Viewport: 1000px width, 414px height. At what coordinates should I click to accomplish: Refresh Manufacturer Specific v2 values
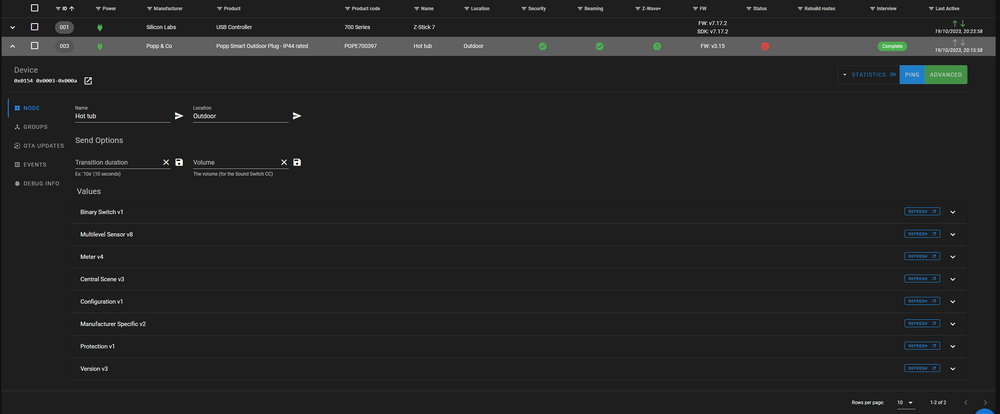pyautogui.click(x=922, y=323)
